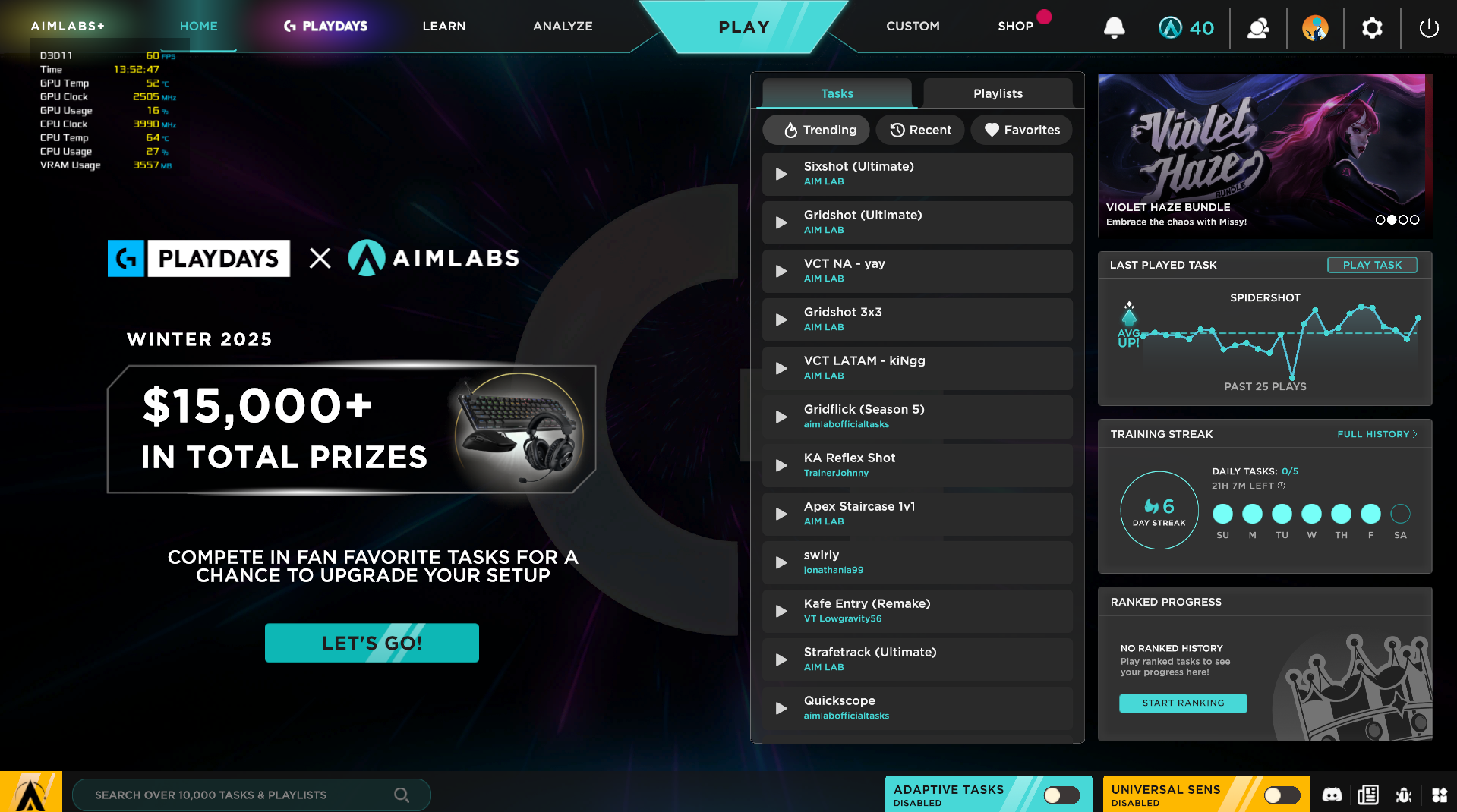Report a bug using the bug icon
This screenshot has width=1457, height=812.
click(1403, 795)
